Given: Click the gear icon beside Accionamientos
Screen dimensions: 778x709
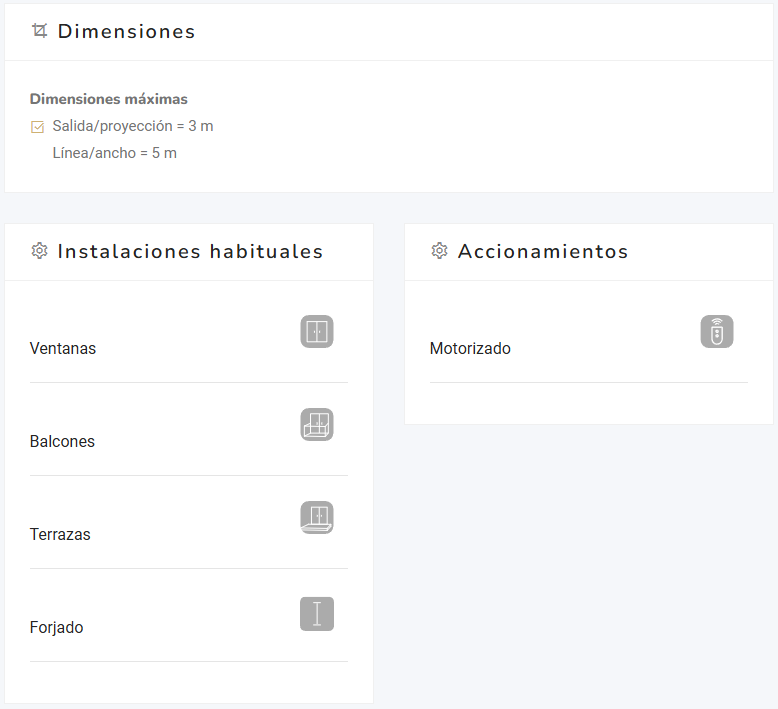Looking at the screenshot, I should coord(439,251).
